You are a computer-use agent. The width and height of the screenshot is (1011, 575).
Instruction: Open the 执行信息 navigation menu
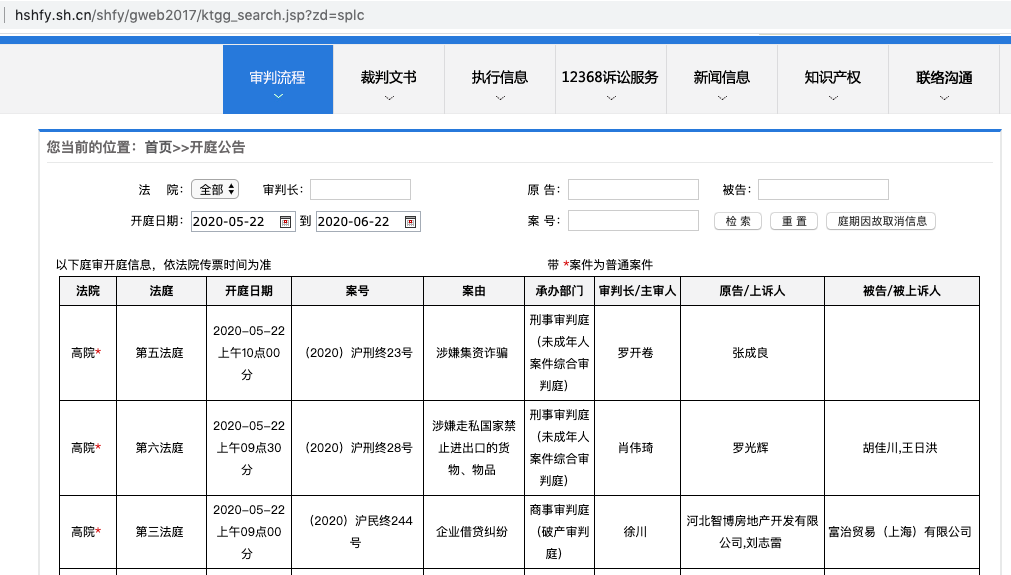[500, 79]
